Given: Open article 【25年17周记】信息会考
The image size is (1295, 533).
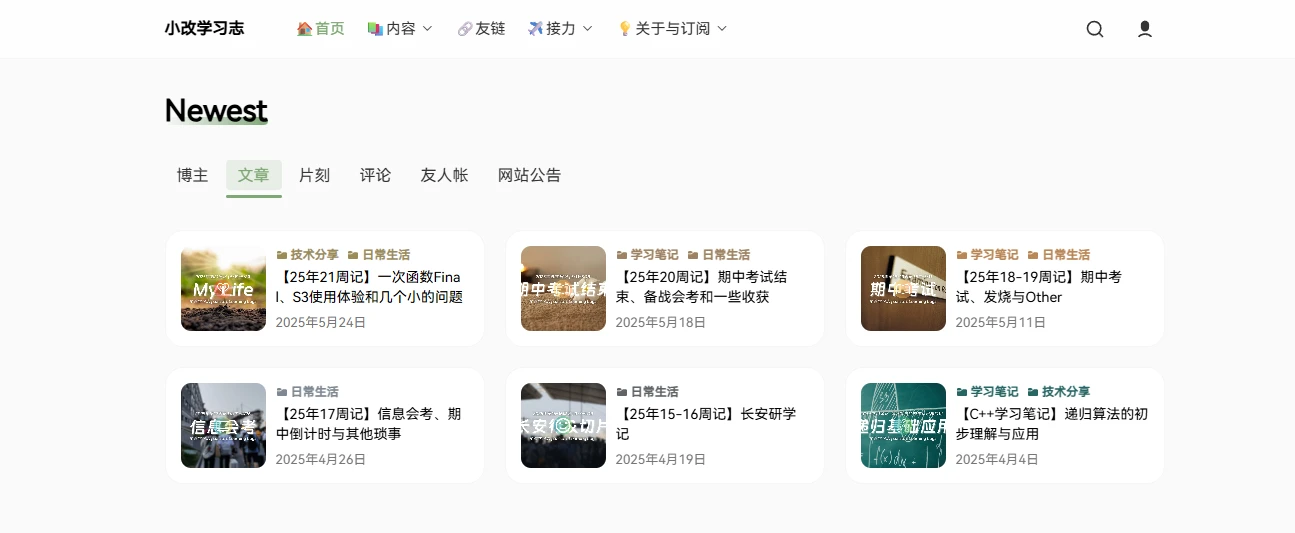Looking at the screenshot, I should [368, 424].
